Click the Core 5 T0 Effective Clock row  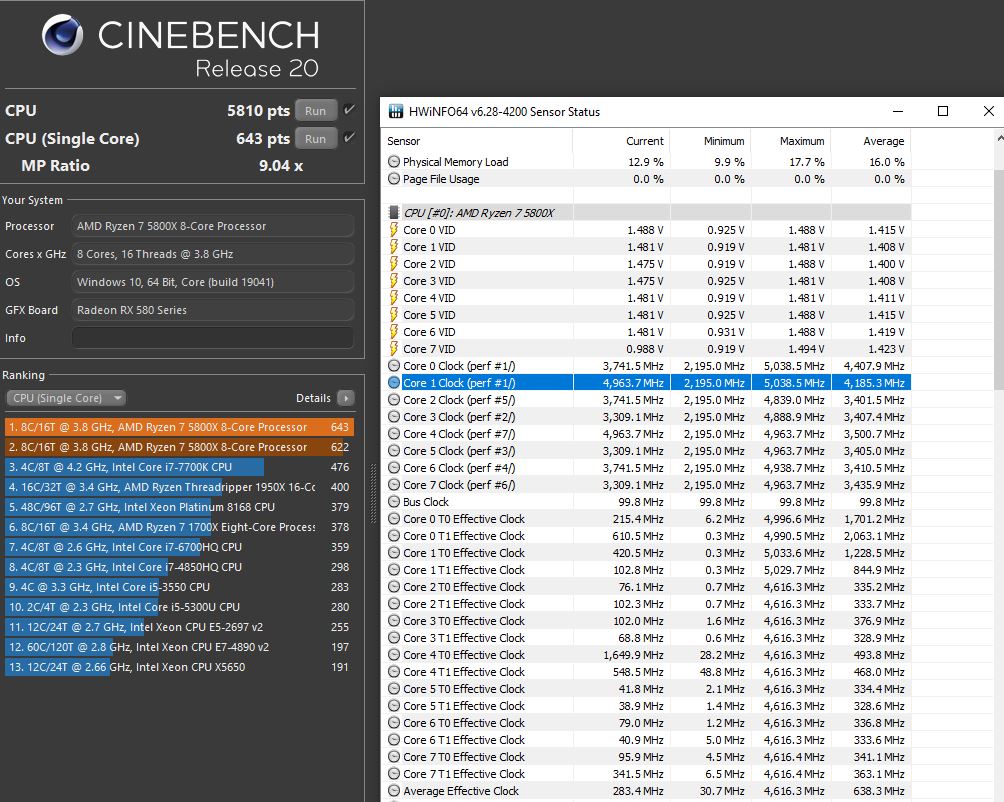(x=647, y=689)
